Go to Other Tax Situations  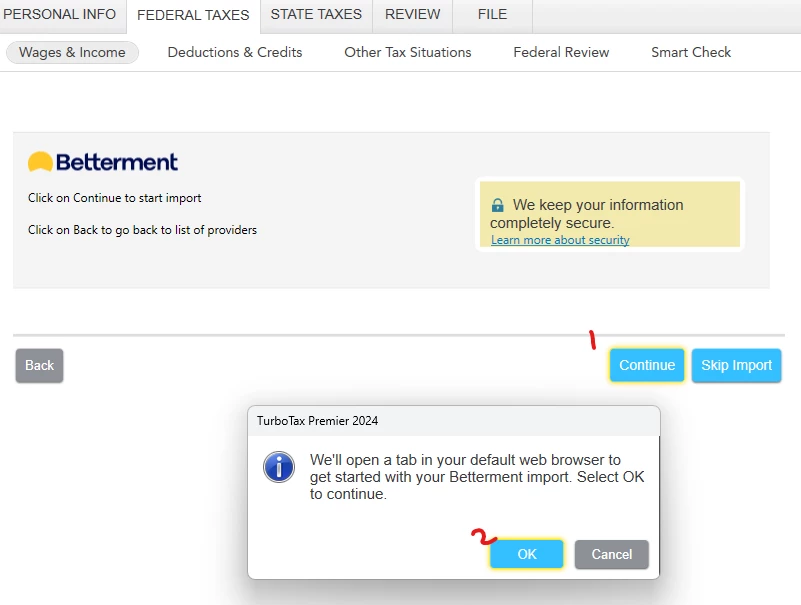(x=408, y=52)
